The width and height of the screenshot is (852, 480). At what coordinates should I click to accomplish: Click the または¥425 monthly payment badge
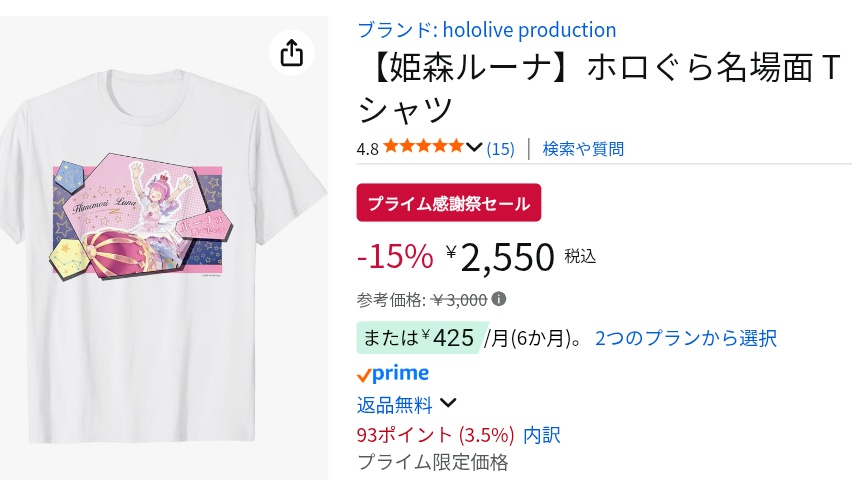coord(419,338)
